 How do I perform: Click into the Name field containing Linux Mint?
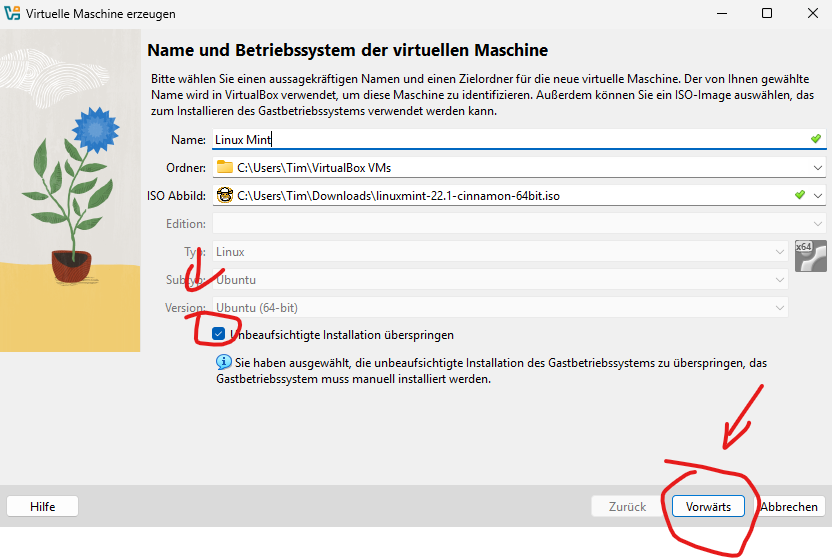click(x=519, y=140)
